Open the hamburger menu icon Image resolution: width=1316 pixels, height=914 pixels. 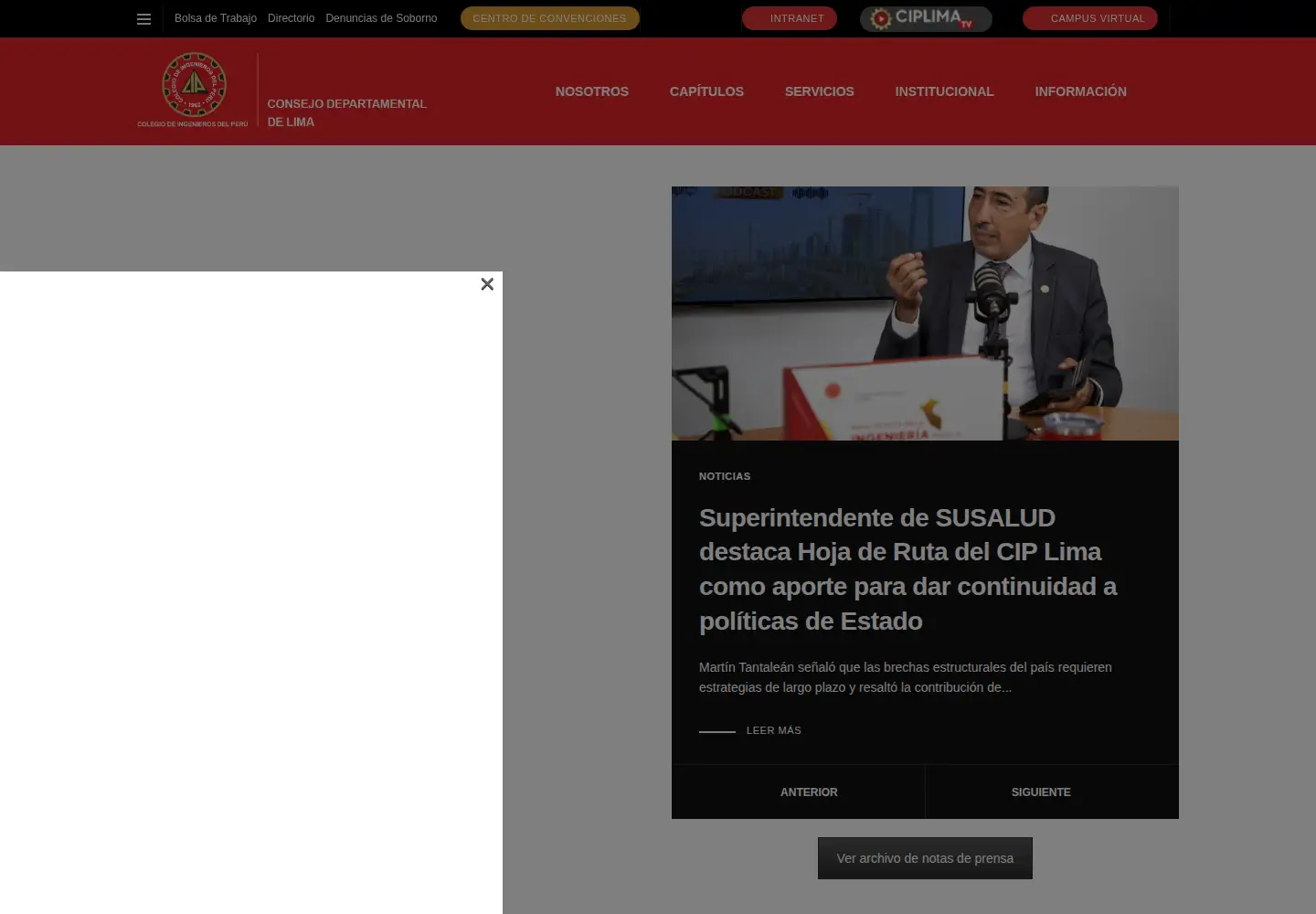tap(143, 18)
